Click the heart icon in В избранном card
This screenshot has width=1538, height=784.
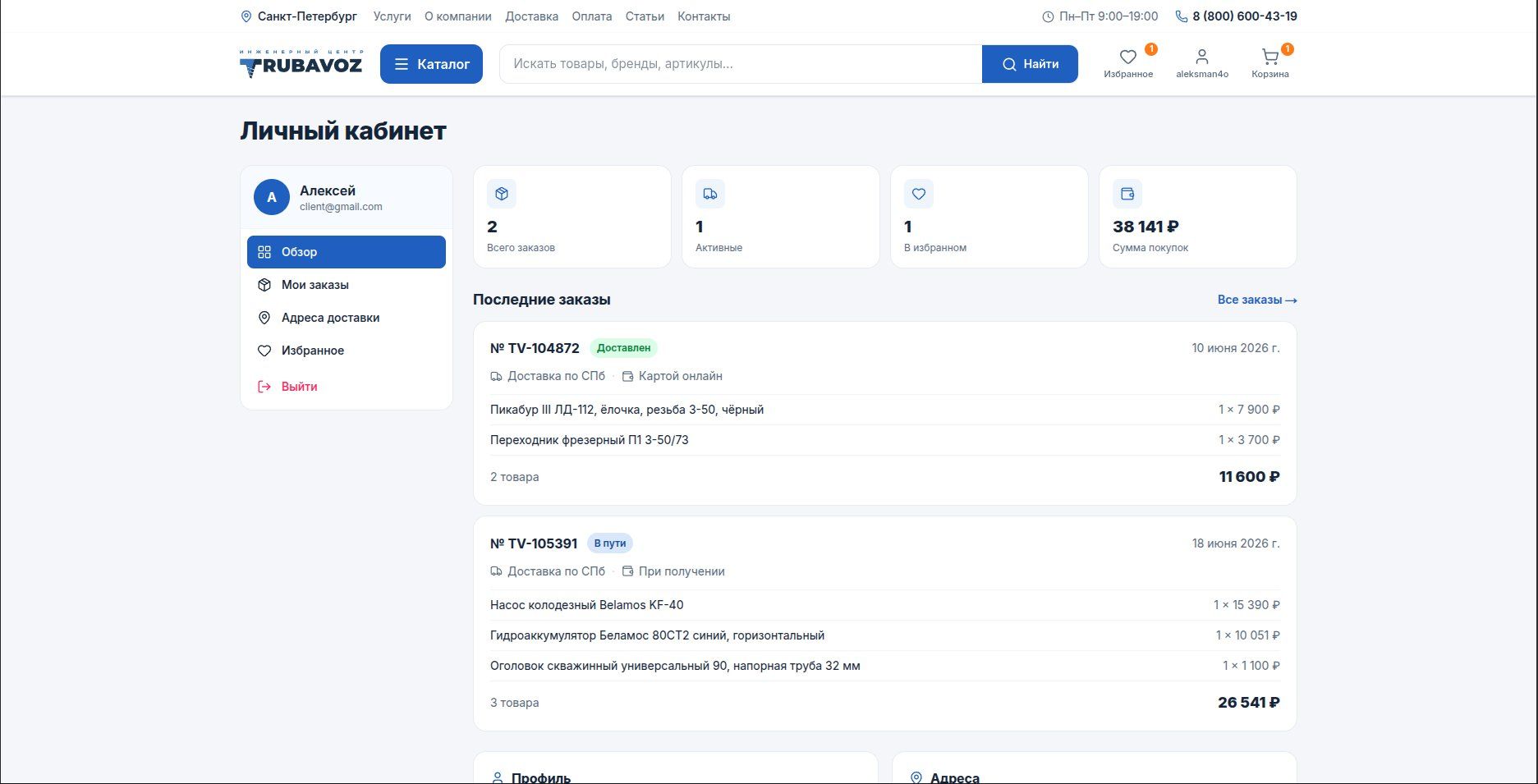919,194
